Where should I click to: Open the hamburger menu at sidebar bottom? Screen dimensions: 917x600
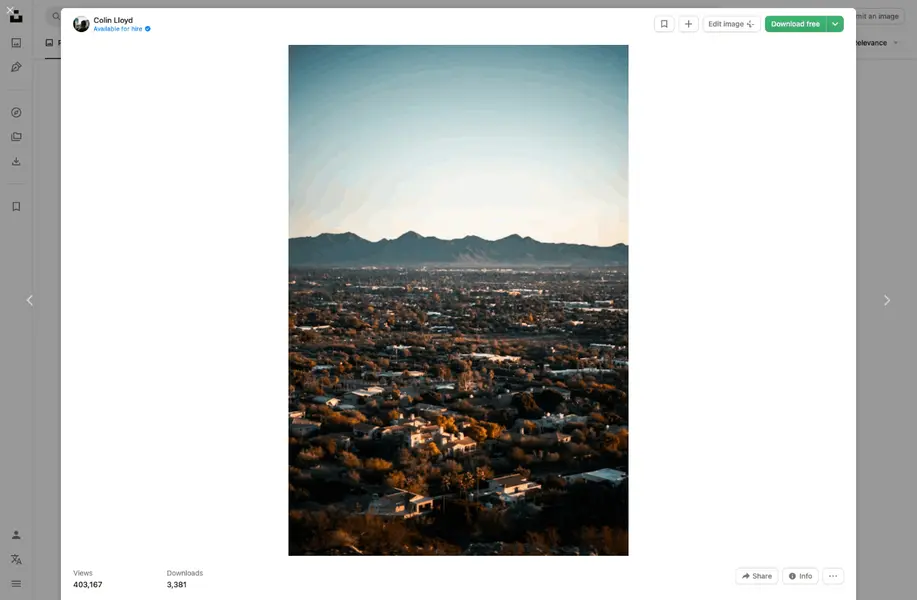[x=15, y=583]
